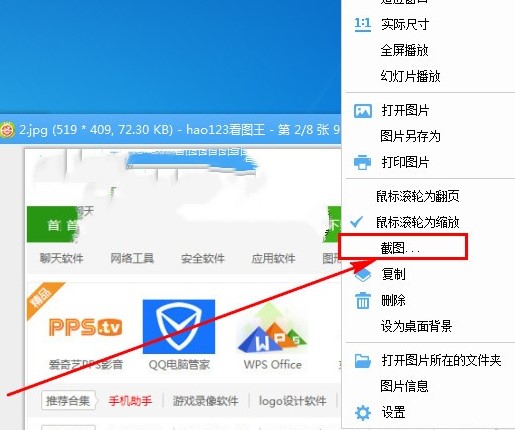Viewport: 515px width, 430px height.
Task: Click the WPS Office logo thumbnail
Action: (x=272, y=328)
